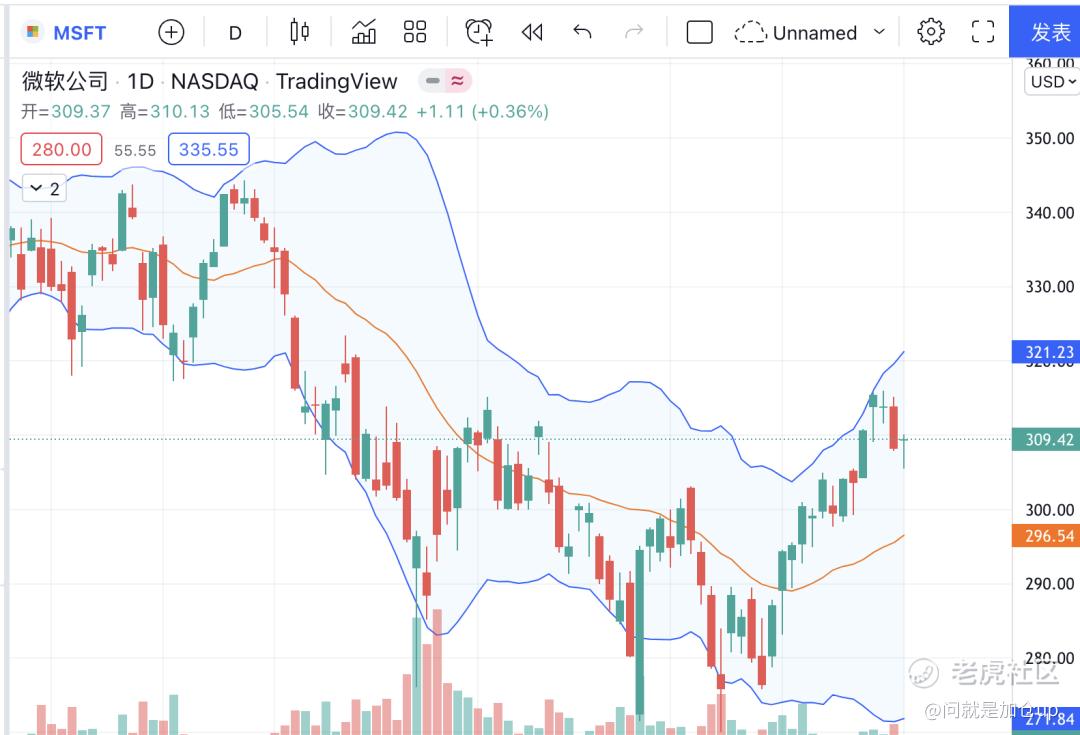
Task: Enter fullscreen mode on the chart
Action: click(983, 32)
